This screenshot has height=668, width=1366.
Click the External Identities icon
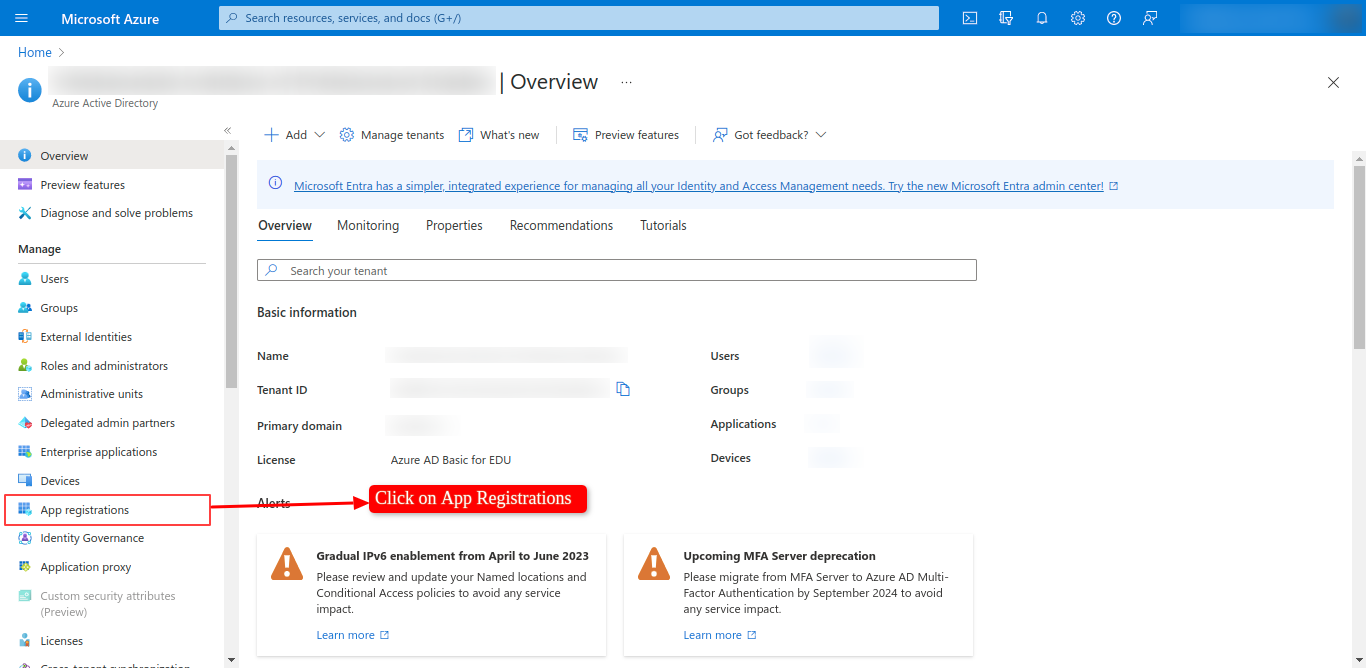[25, 337]
